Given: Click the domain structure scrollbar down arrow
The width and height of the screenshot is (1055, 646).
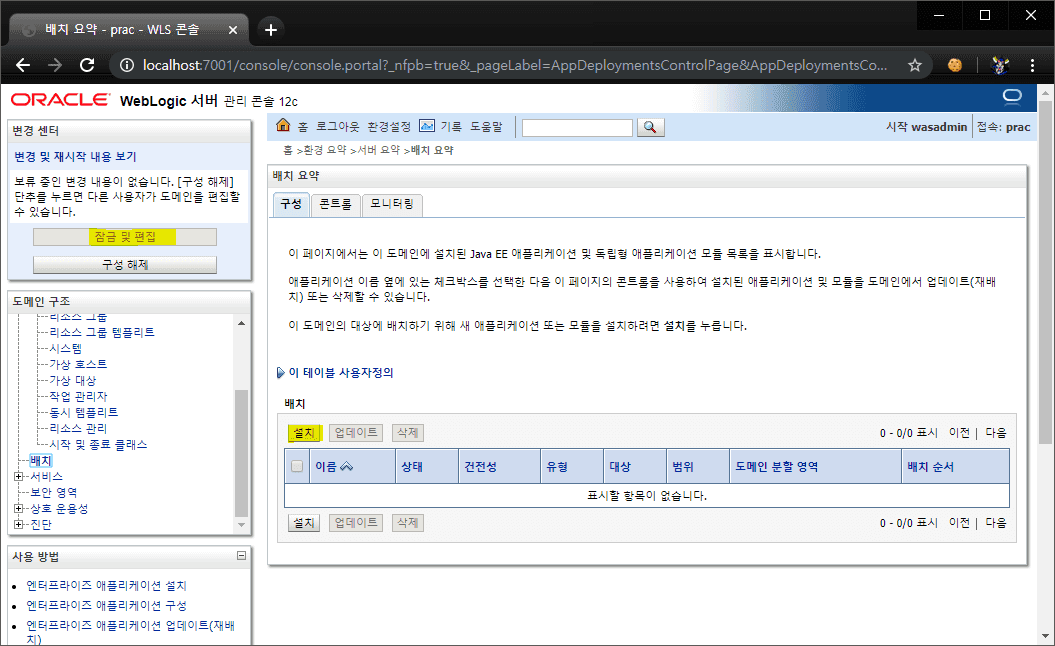Looking at the screenshot, I should point(242,525).
